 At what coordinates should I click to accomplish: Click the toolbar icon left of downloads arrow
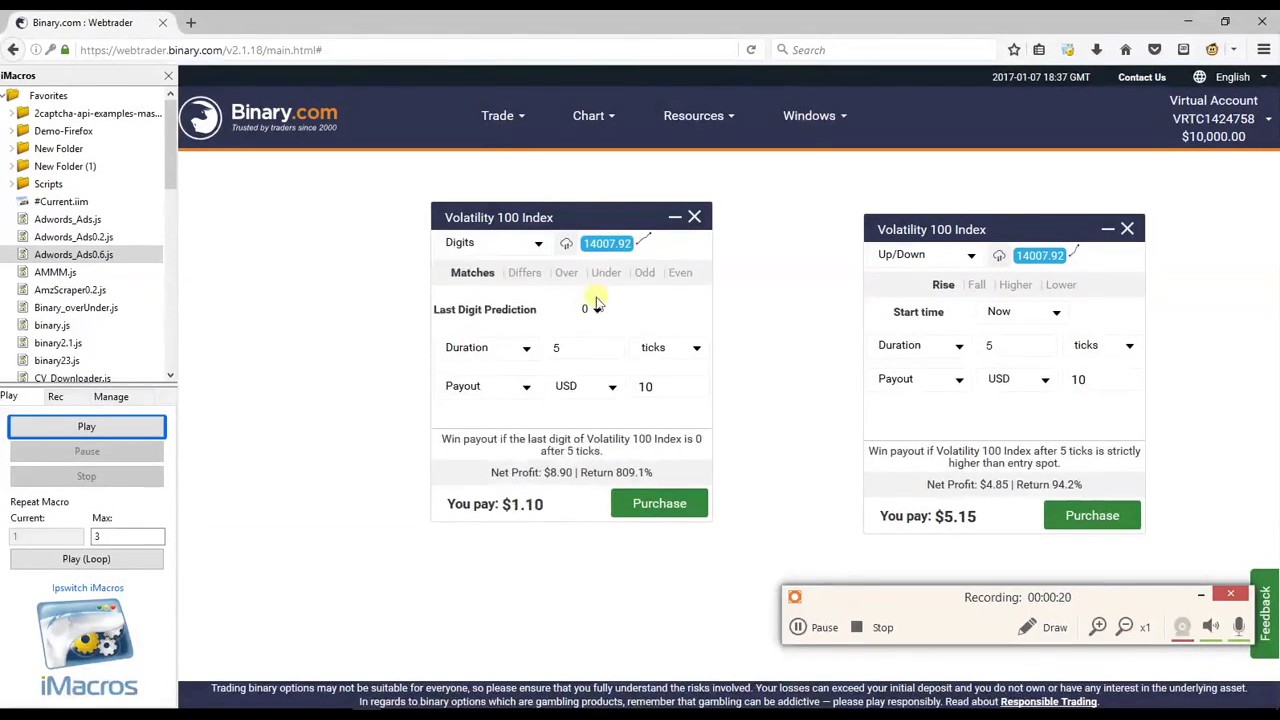(1068, 50)
